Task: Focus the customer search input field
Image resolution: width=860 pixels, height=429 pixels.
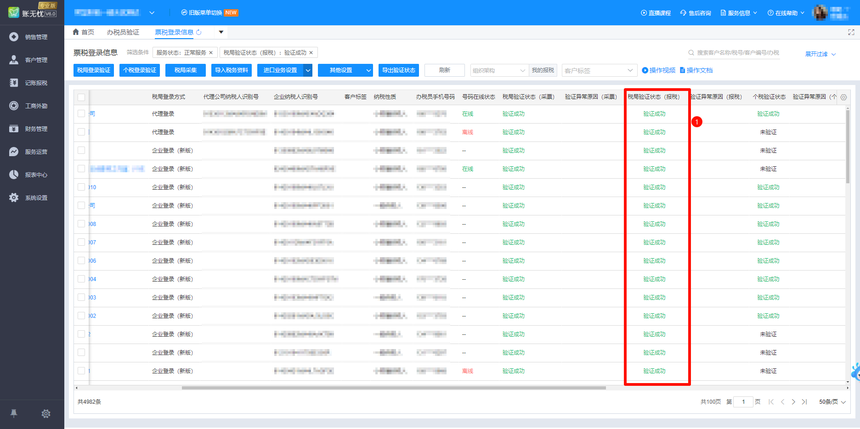Action: (x=734, y=53)
